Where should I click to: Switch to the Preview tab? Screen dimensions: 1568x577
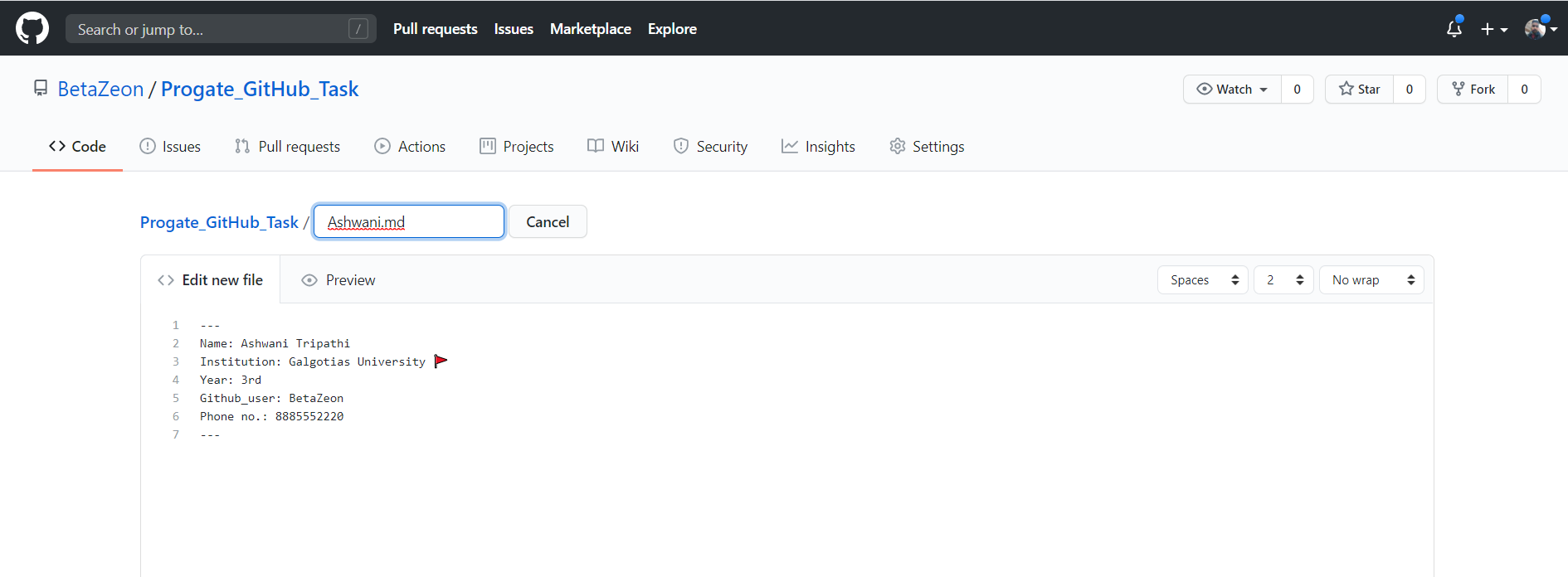pyautogui.click(x=338, y=280)
